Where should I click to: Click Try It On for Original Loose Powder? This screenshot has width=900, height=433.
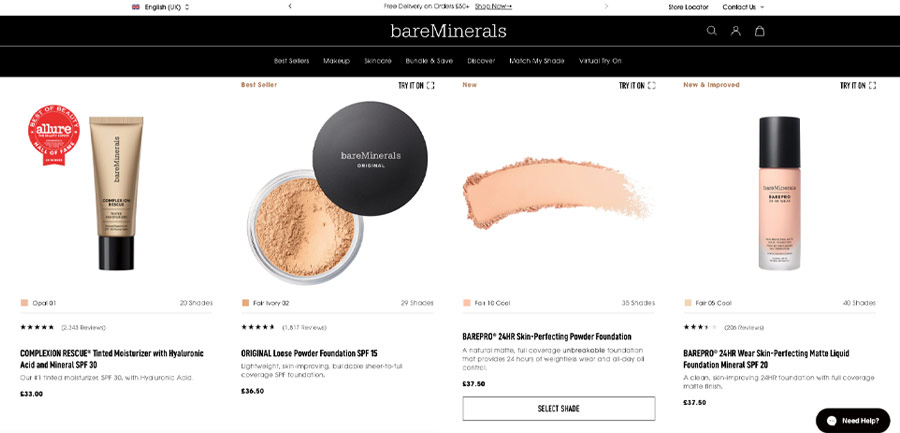tap(416, 85)
